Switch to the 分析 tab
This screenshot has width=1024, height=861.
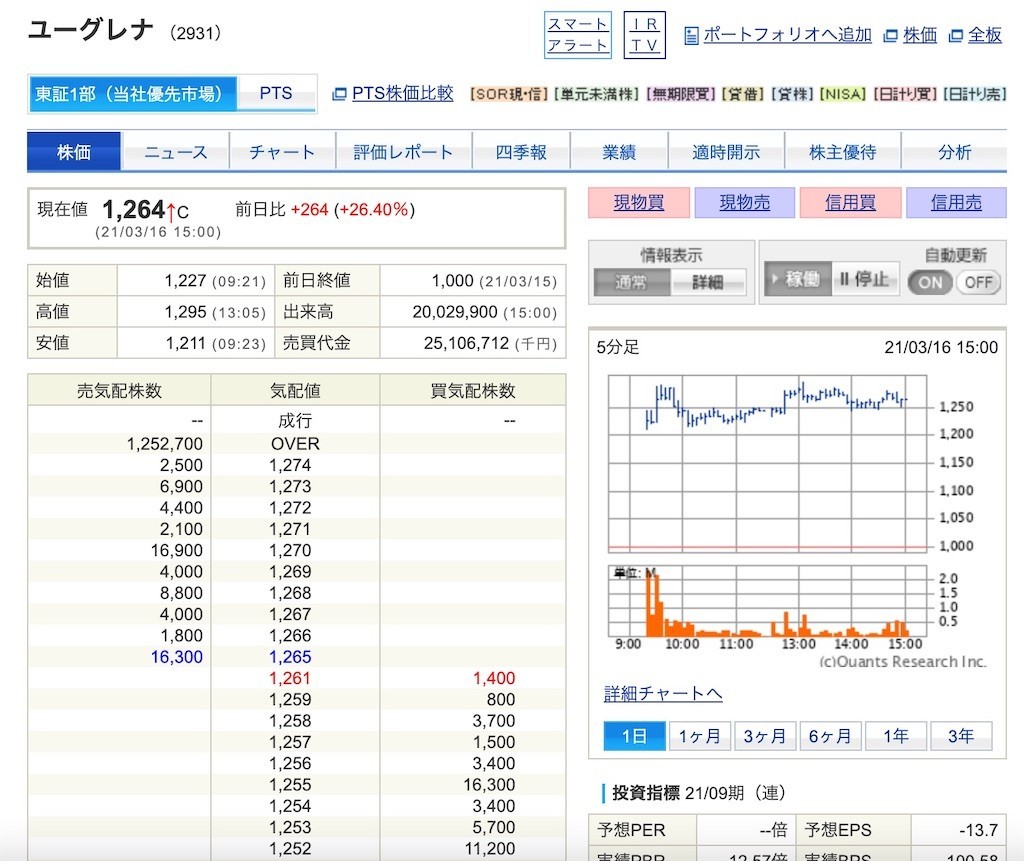(x=954, y=152)
